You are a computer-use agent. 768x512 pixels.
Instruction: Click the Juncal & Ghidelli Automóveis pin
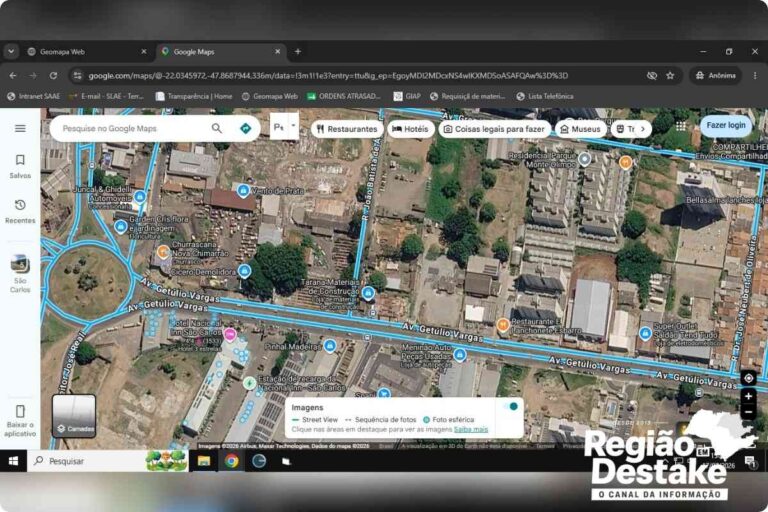140,197
